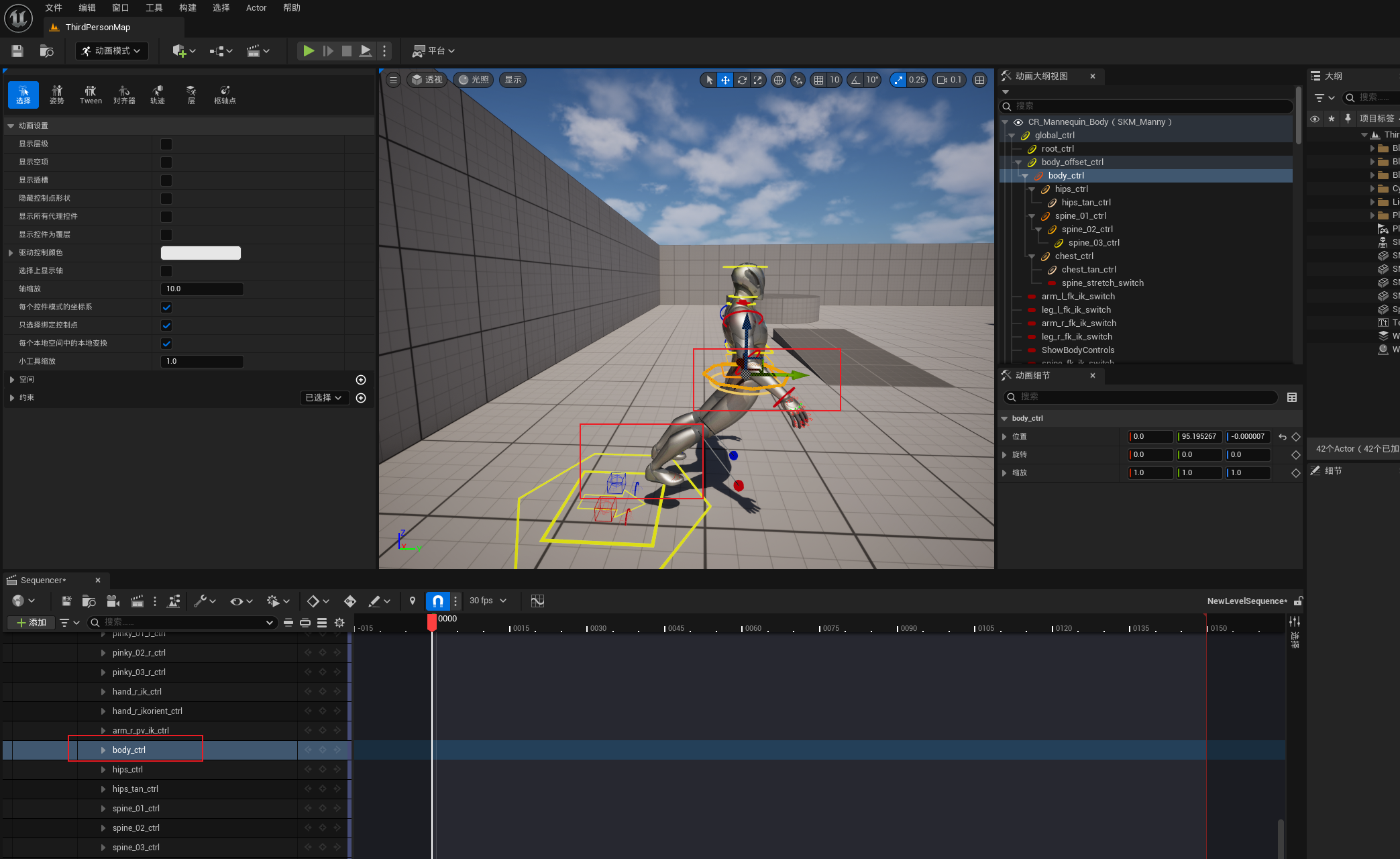
Task: Click the Pose (姿势) tool icon
Action: 57,95
